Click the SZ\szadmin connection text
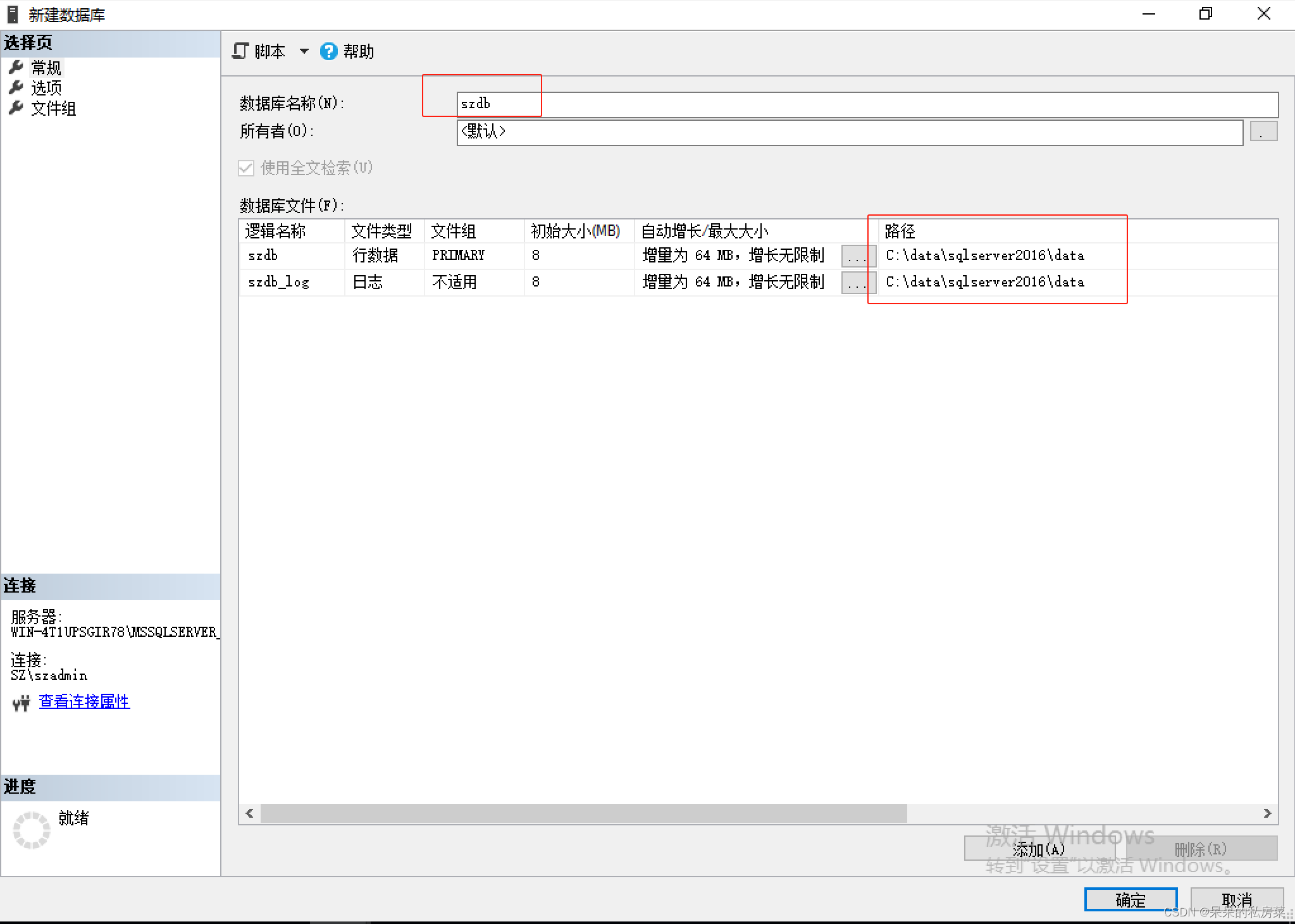1295x924 pixels. [49, 675]
